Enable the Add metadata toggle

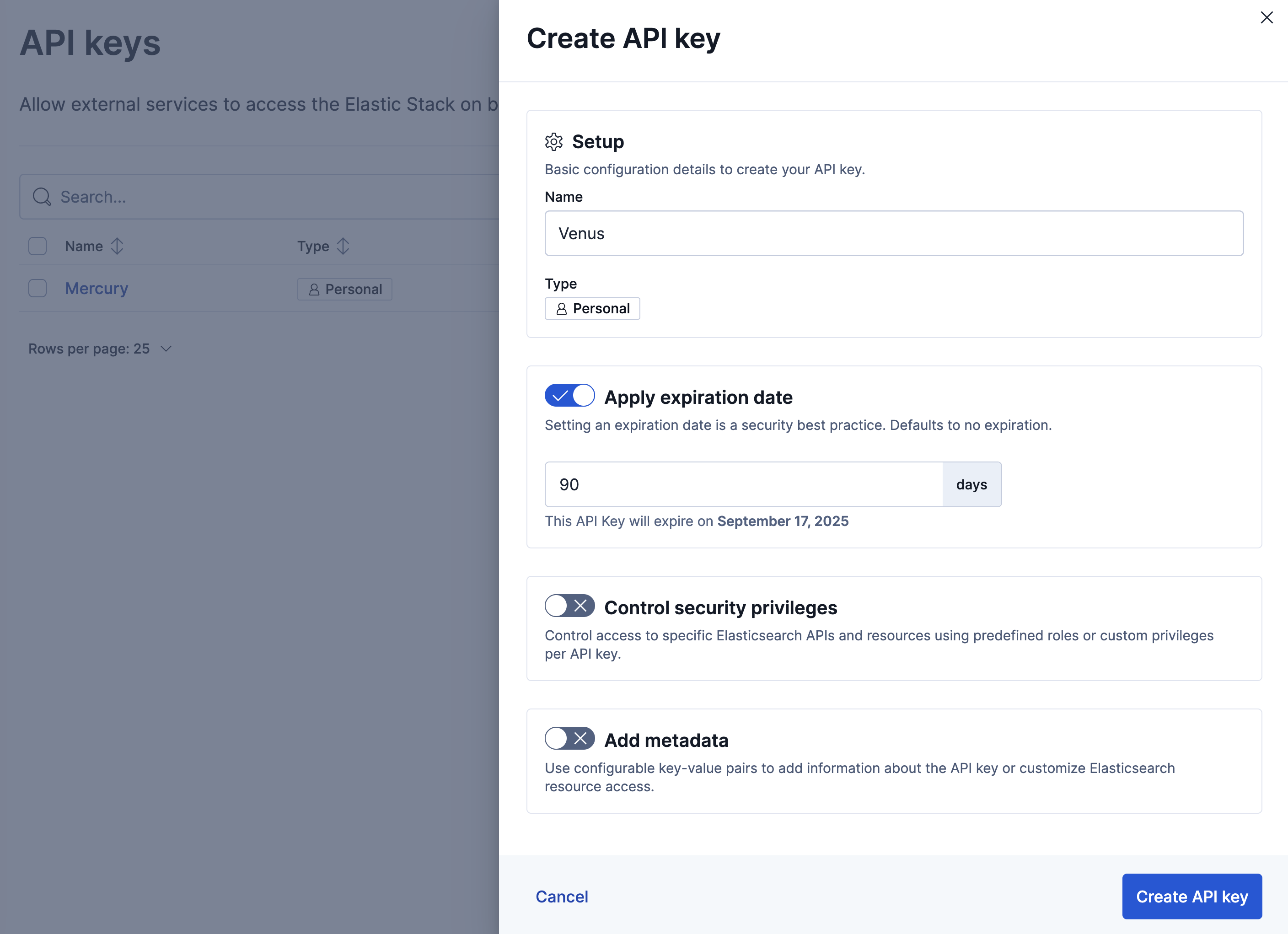569,739
